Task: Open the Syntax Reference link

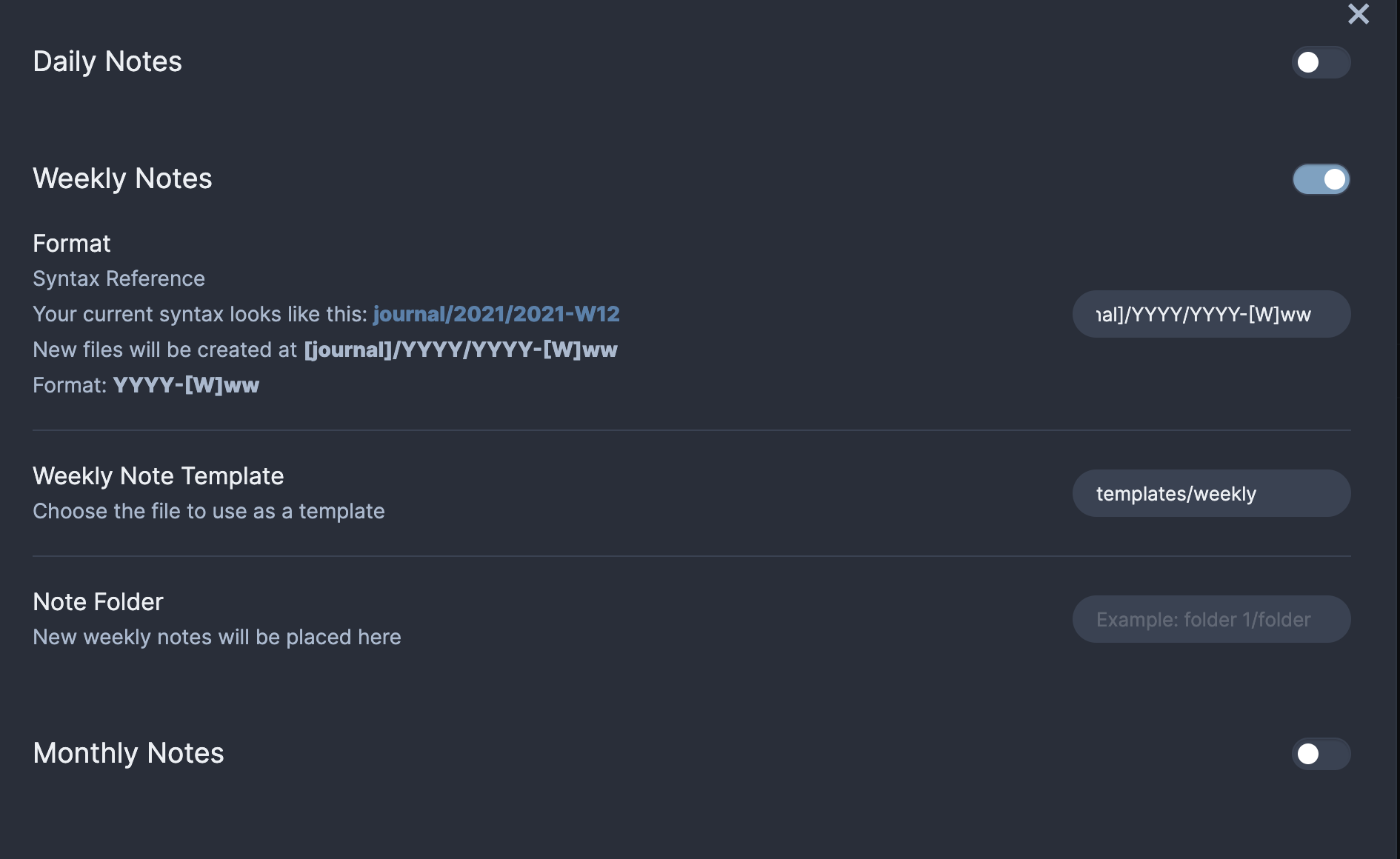Action: (x=119, y=278)
